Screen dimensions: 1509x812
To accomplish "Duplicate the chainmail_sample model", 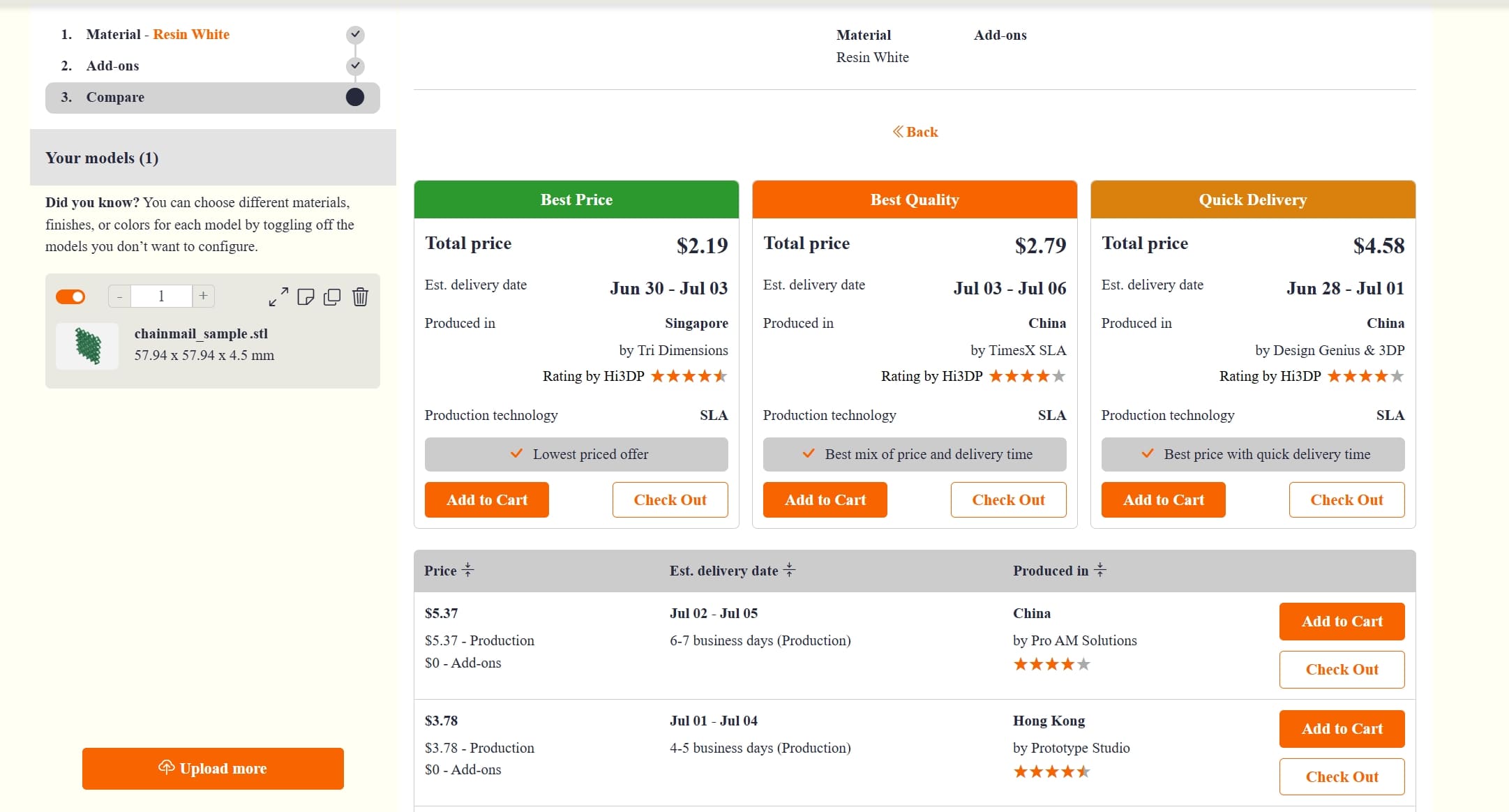I will pyautogui.click(x=332, y=297).
